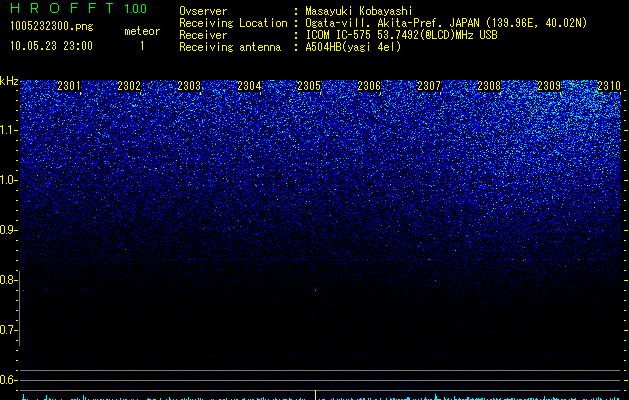Image resolution: width=629 pixels, height=400 pixels.
Task: Click time marker 2307
Action: coord(429,86)
